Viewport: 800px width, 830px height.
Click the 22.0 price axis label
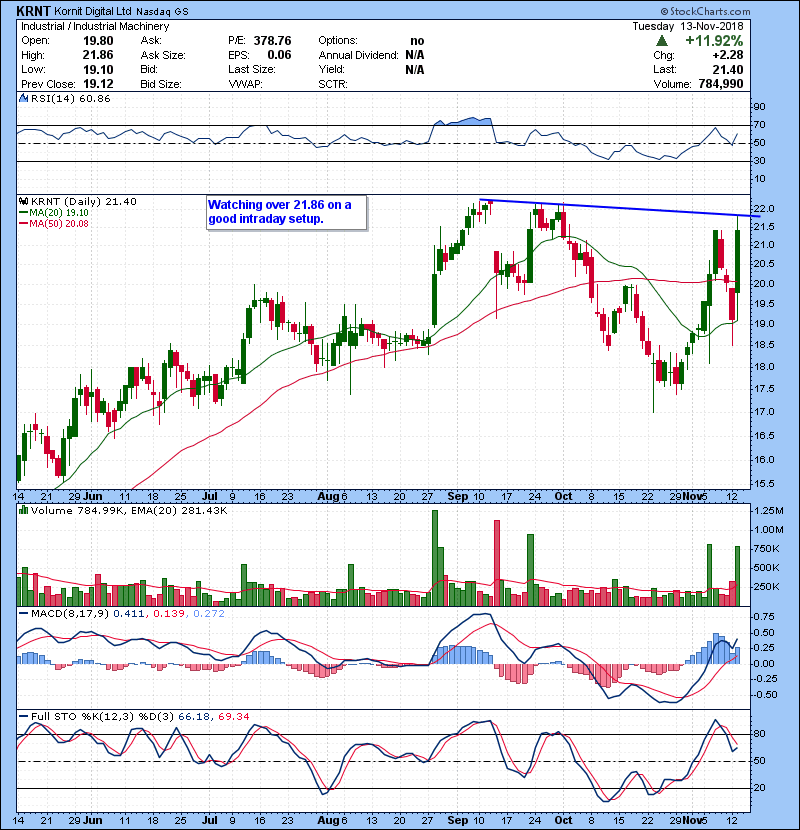click(x=765, y=209)
